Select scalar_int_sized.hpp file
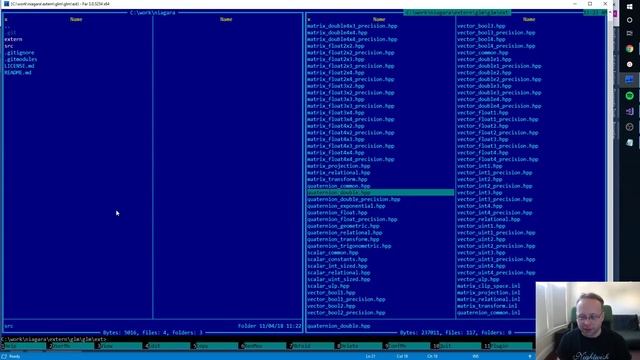Screen dimensions: 640x360 click(x=337, y=266)
